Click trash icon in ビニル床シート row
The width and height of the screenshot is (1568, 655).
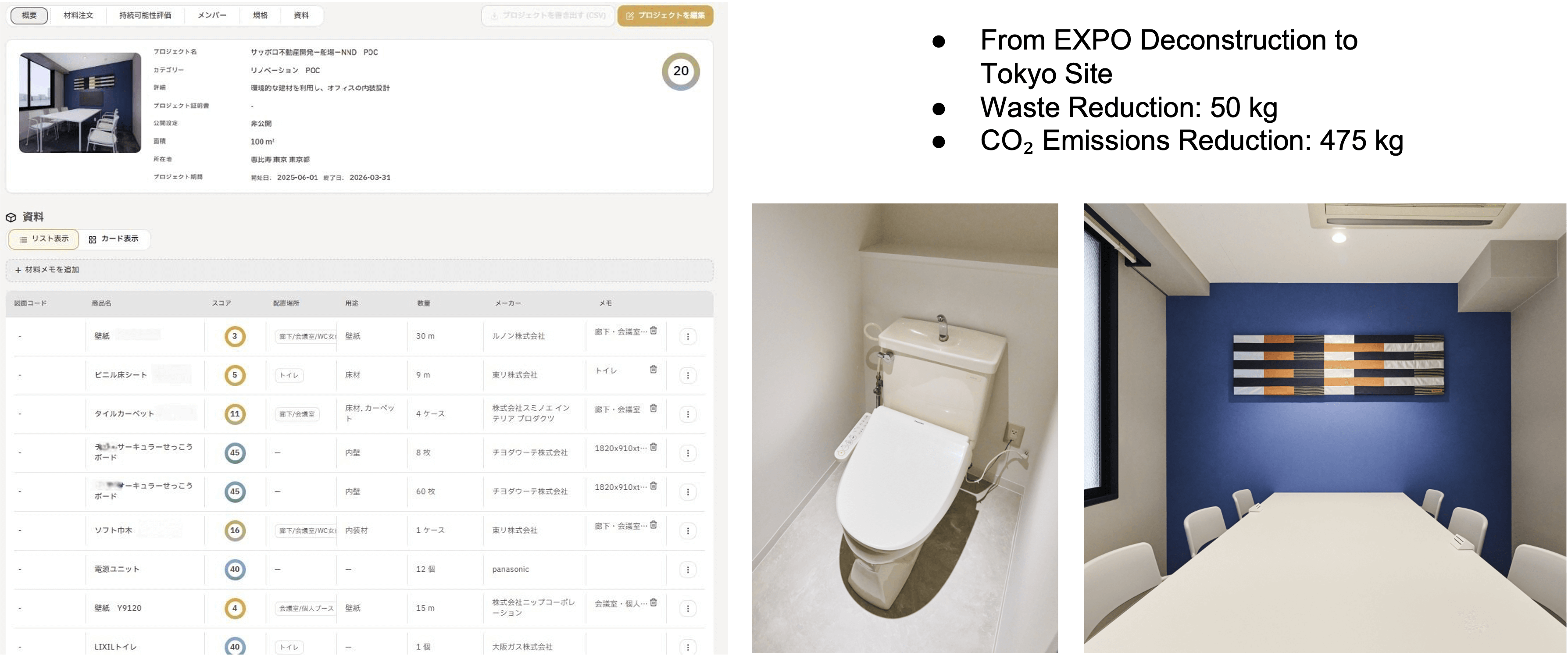[653, 370]
